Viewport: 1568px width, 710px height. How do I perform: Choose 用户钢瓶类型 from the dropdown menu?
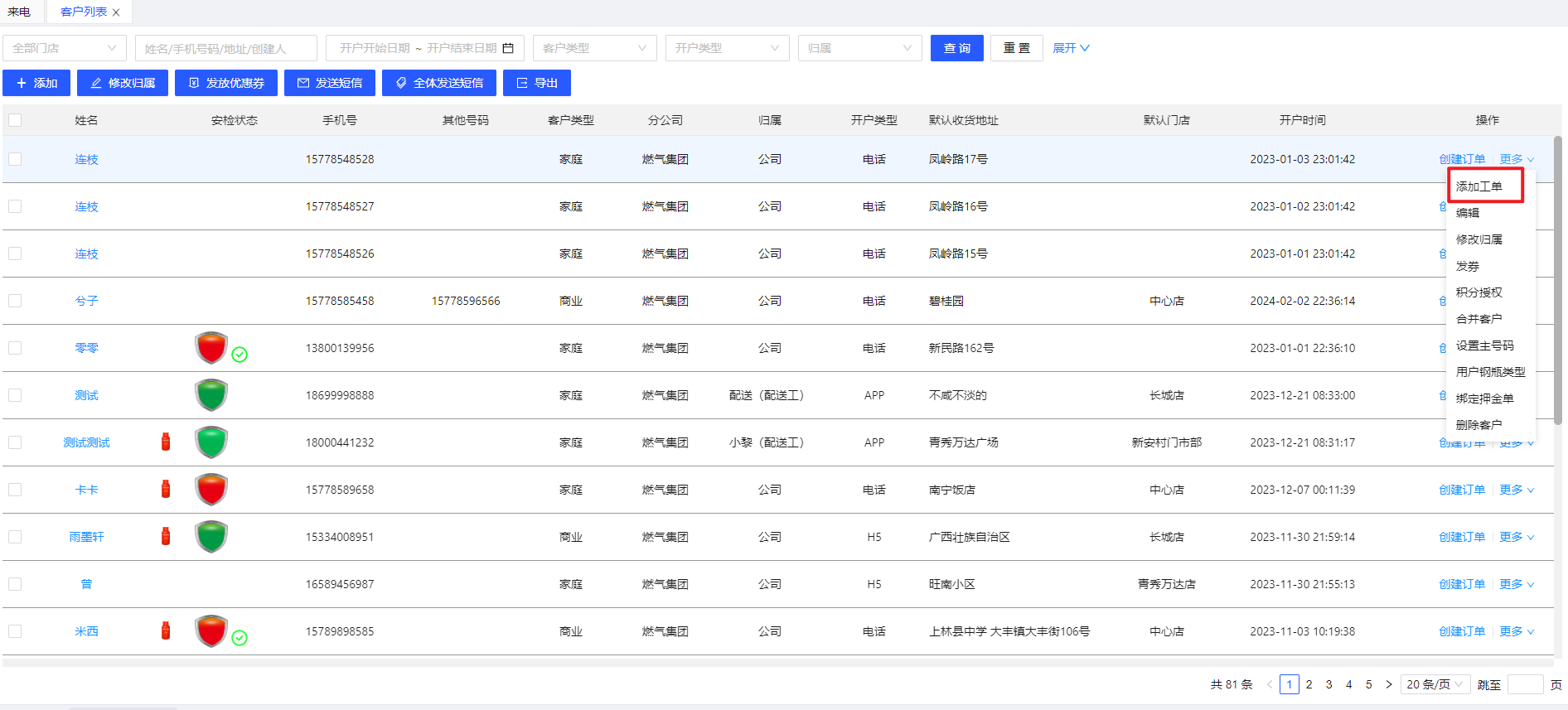[x=1491, y=372]
